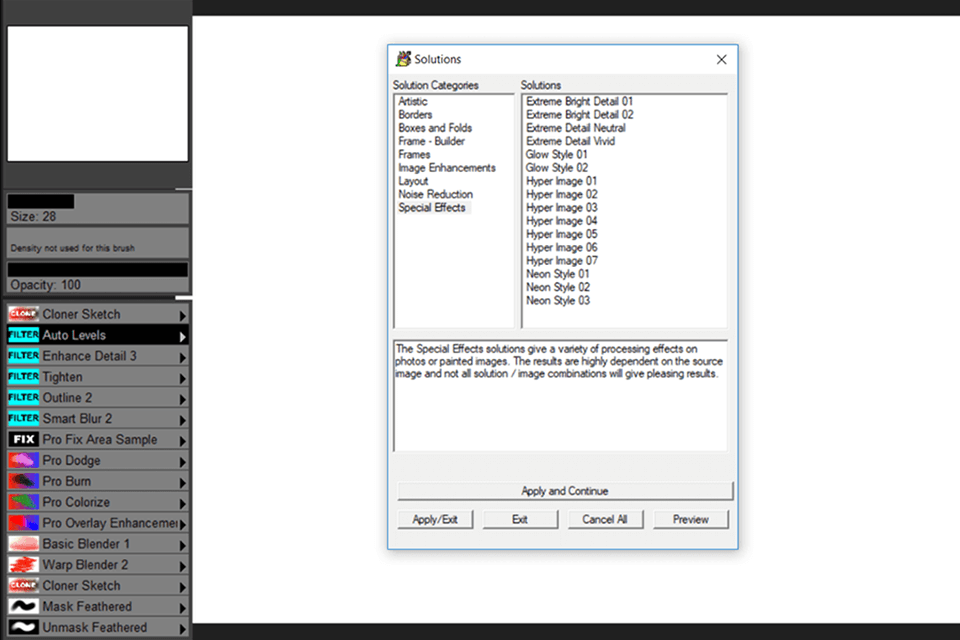960x640 pixels.
Task: Select Hyper Image 05 solution
Action: [561, 234]
